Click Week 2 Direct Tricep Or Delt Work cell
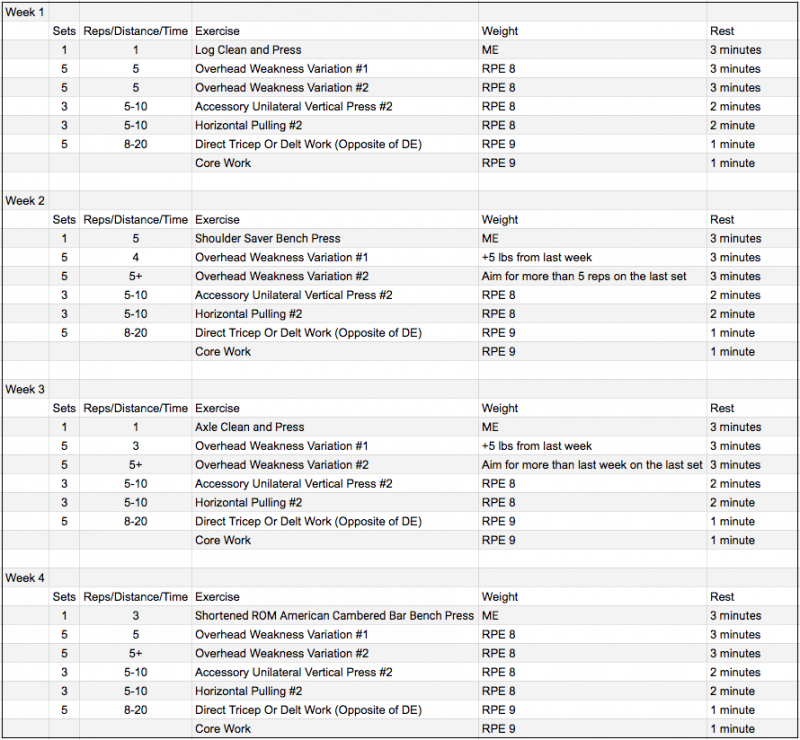800x740 pixels. 335,333
